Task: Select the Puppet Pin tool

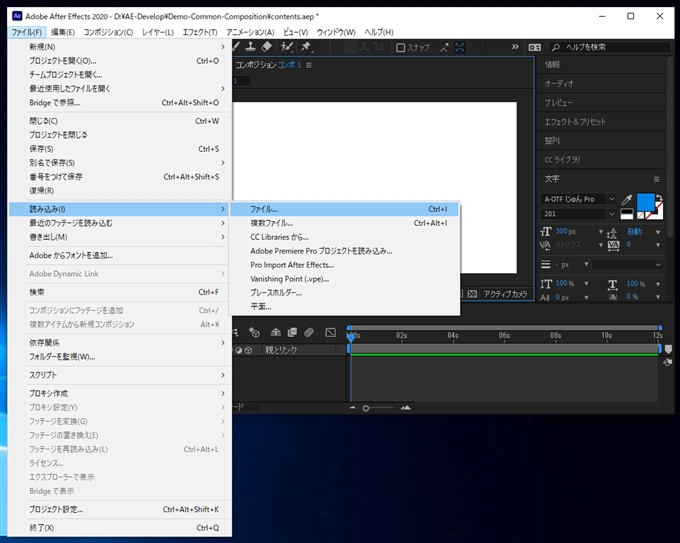Action: click(306, 46)
